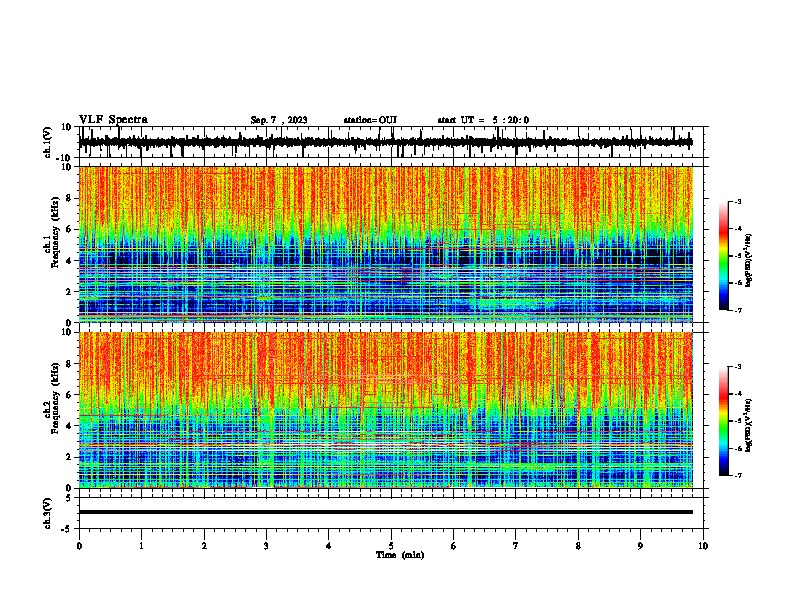
Task: Click the log(PSD) label beside ch.2 colorbar
Action: coord(748,425)
